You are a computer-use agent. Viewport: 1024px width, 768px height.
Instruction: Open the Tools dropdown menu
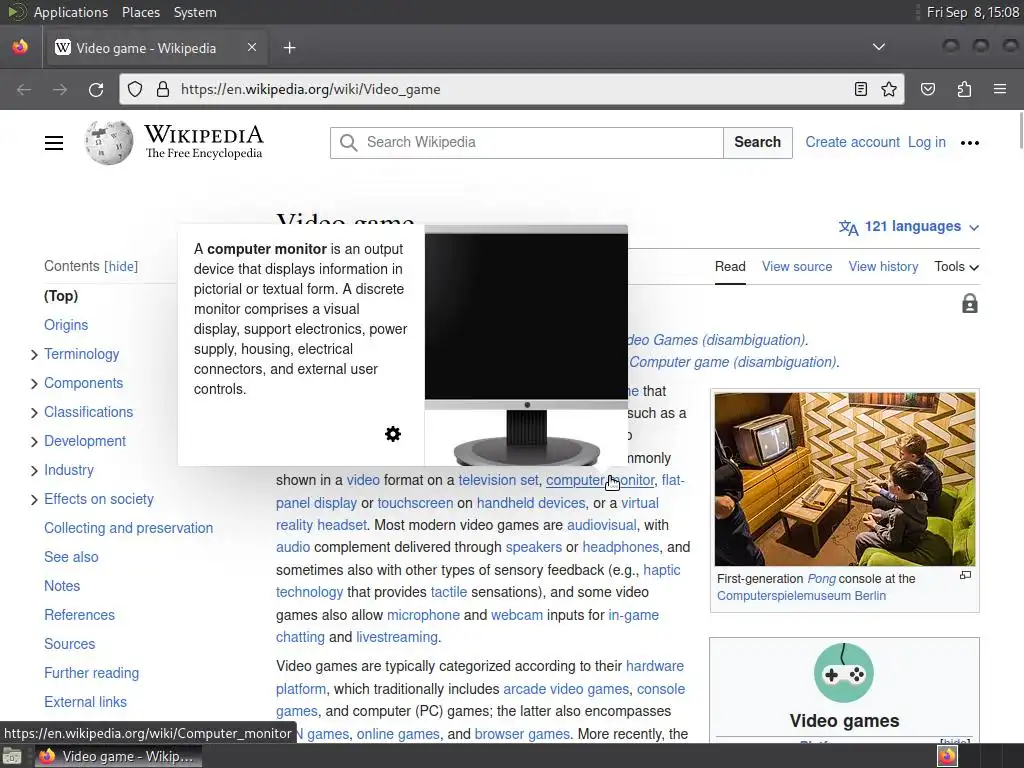click(956, 266)
